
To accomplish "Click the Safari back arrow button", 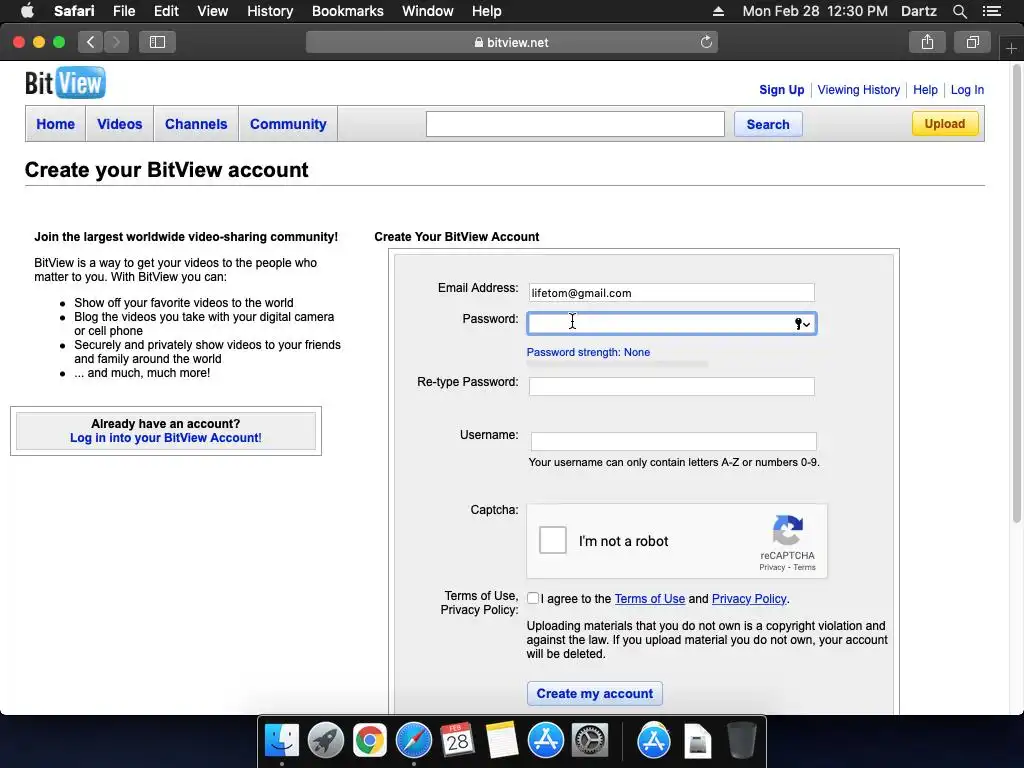I will (91, 42).
